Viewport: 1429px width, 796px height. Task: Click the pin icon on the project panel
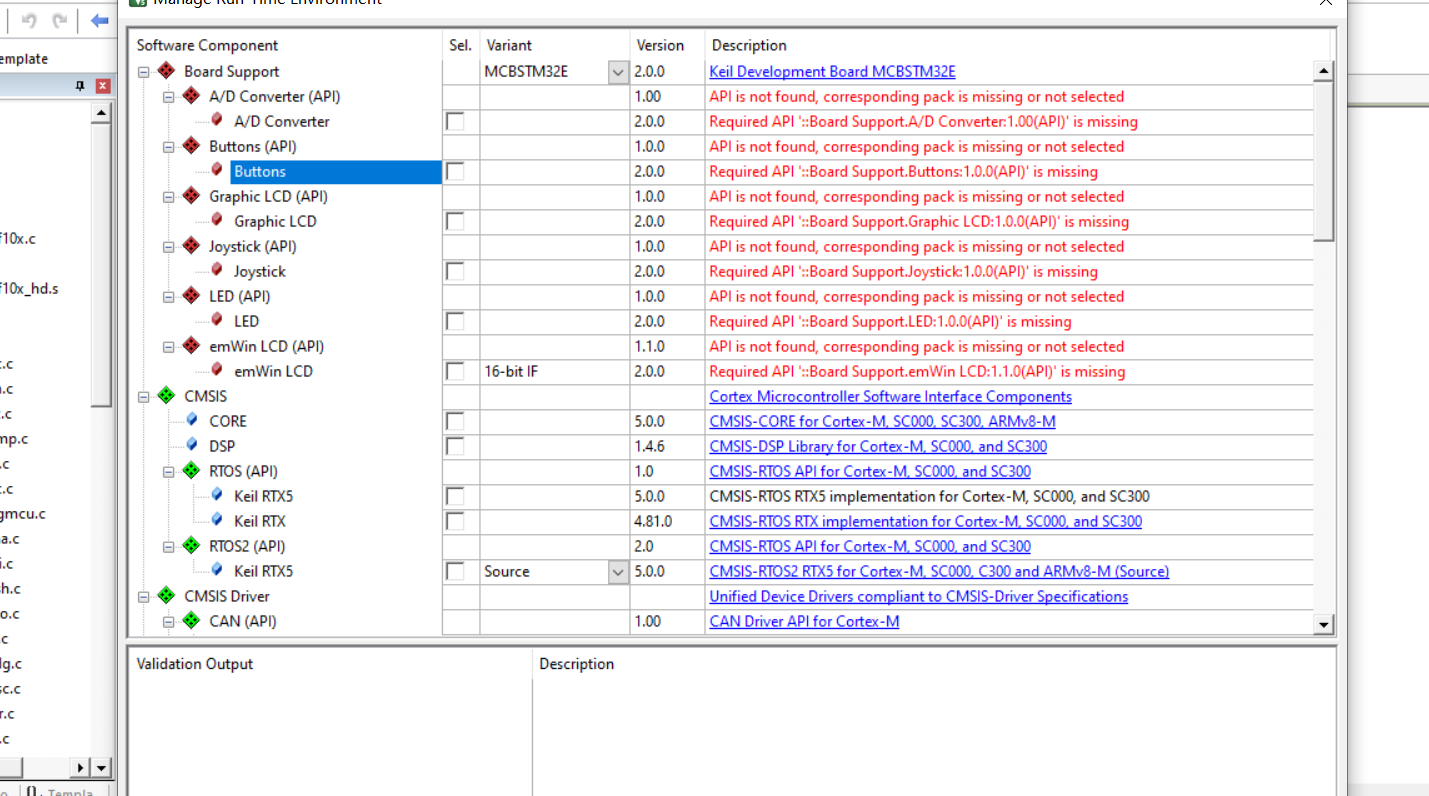click(x=81, y=87)
